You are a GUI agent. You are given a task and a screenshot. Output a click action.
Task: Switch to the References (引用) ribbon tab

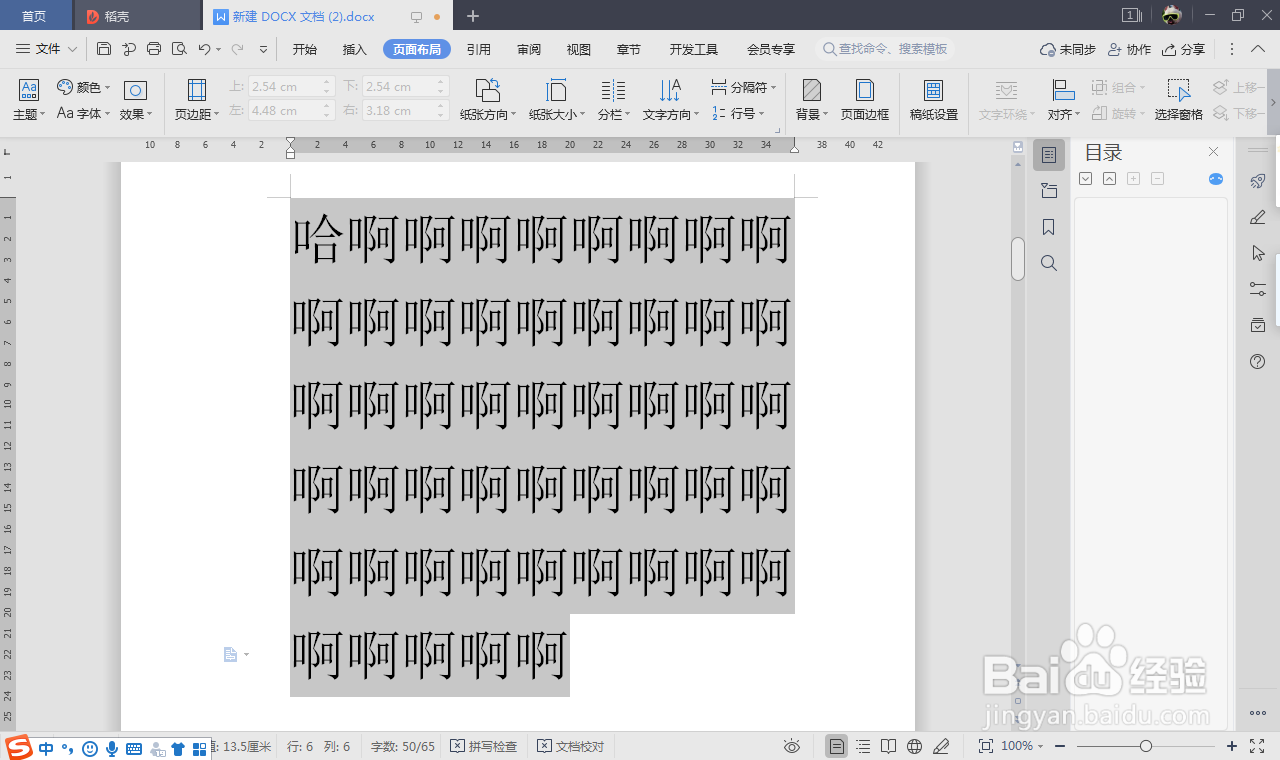coord(479,49)
